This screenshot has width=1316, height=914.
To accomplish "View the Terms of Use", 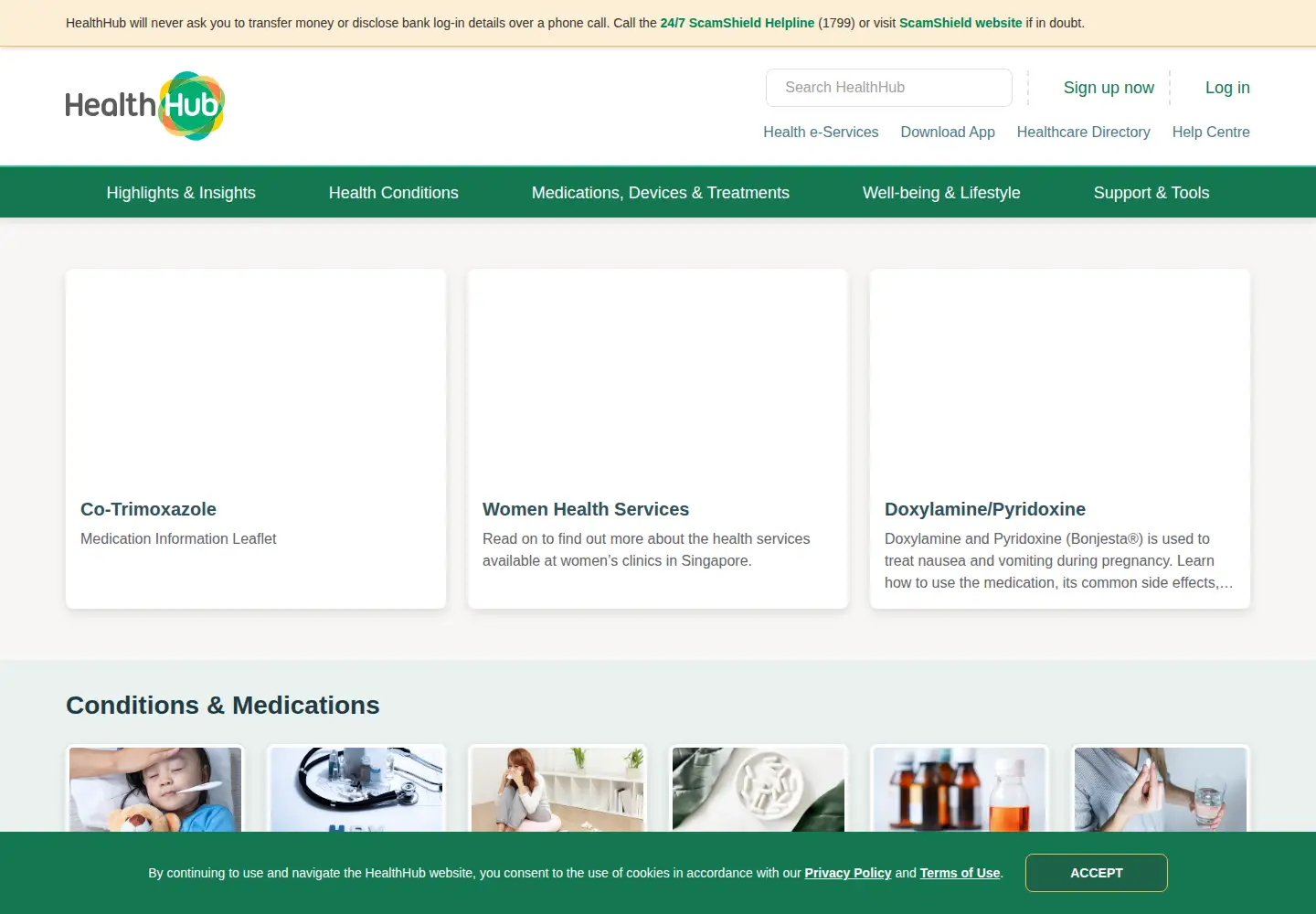I will (x=960, y=873).
